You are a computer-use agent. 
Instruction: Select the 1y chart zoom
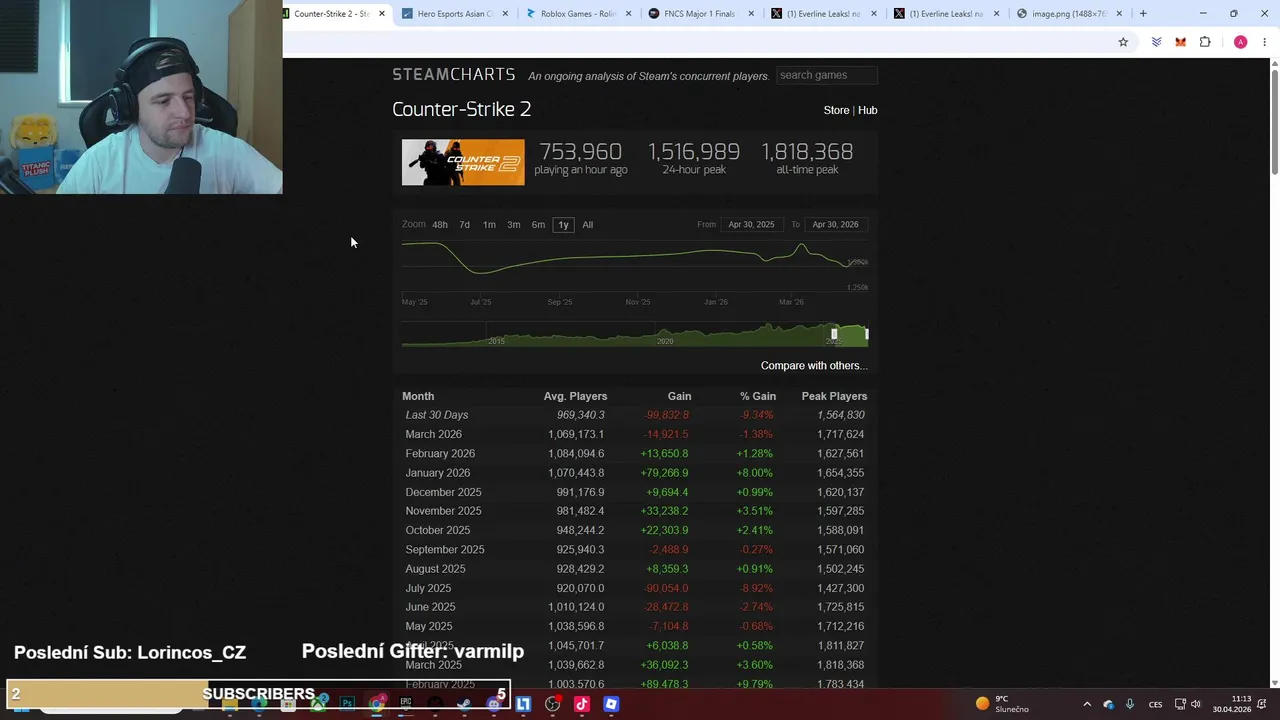563,225
